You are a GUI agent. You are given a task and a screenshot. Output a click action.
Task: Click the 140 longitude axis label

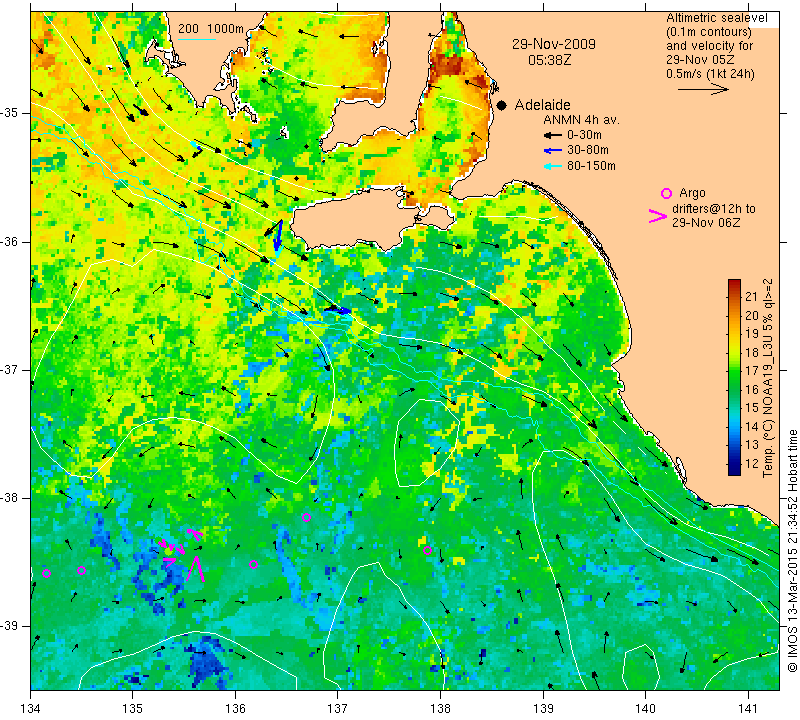[x=646, y=709]
